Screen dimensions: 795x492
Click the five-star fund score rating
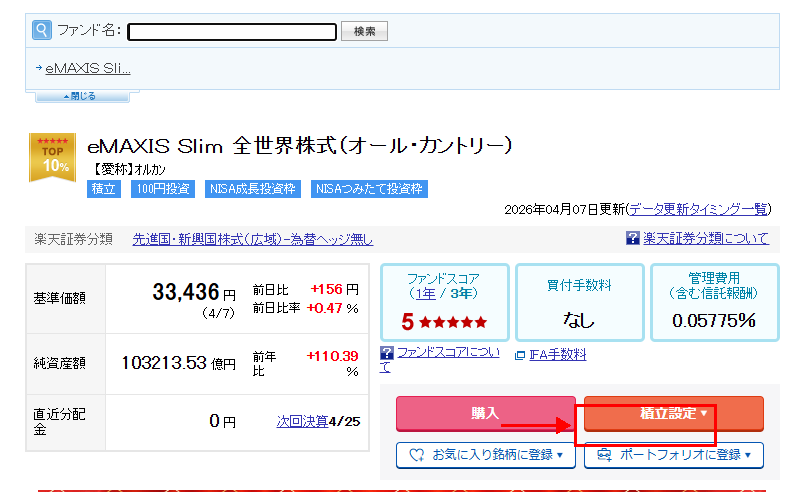coord(444,322)
